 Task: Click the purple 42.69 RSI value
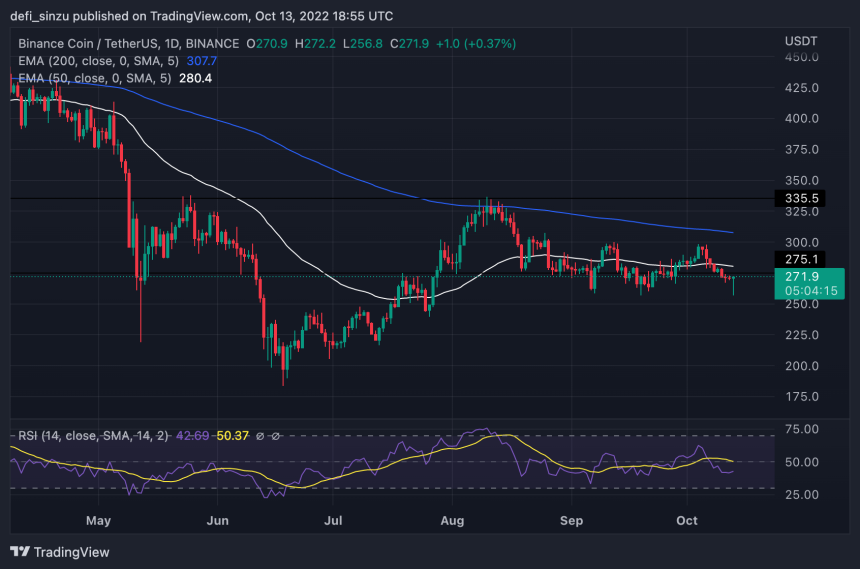192,436
